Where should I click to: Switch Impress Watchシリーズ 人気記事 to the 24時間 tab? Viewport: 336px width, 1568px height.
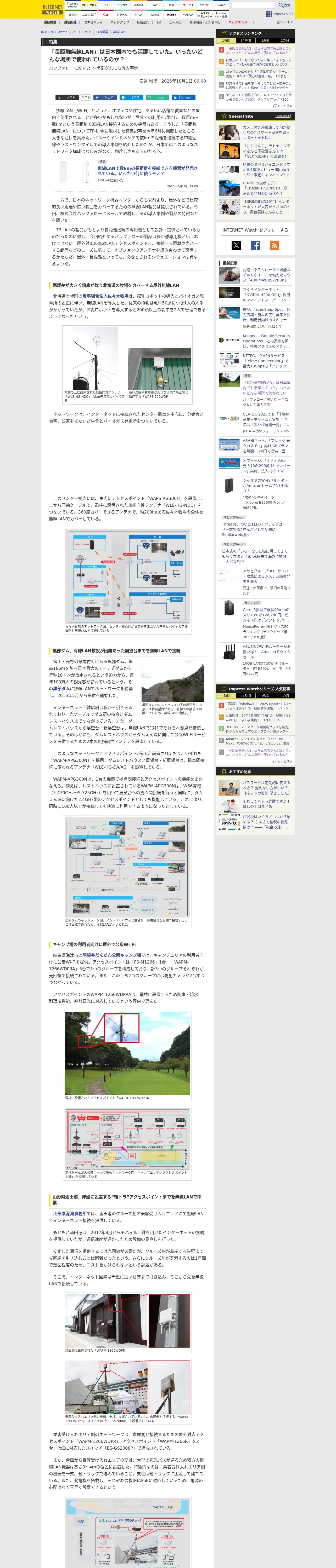pyautogui.click(x=245, y=696)
